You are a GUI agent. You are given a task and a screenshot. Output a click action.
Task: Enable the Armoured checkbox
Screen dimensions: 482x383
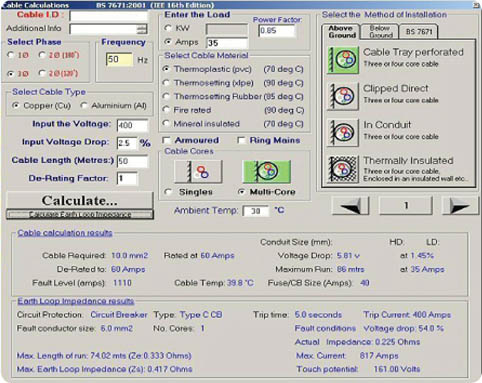(166, 140)
